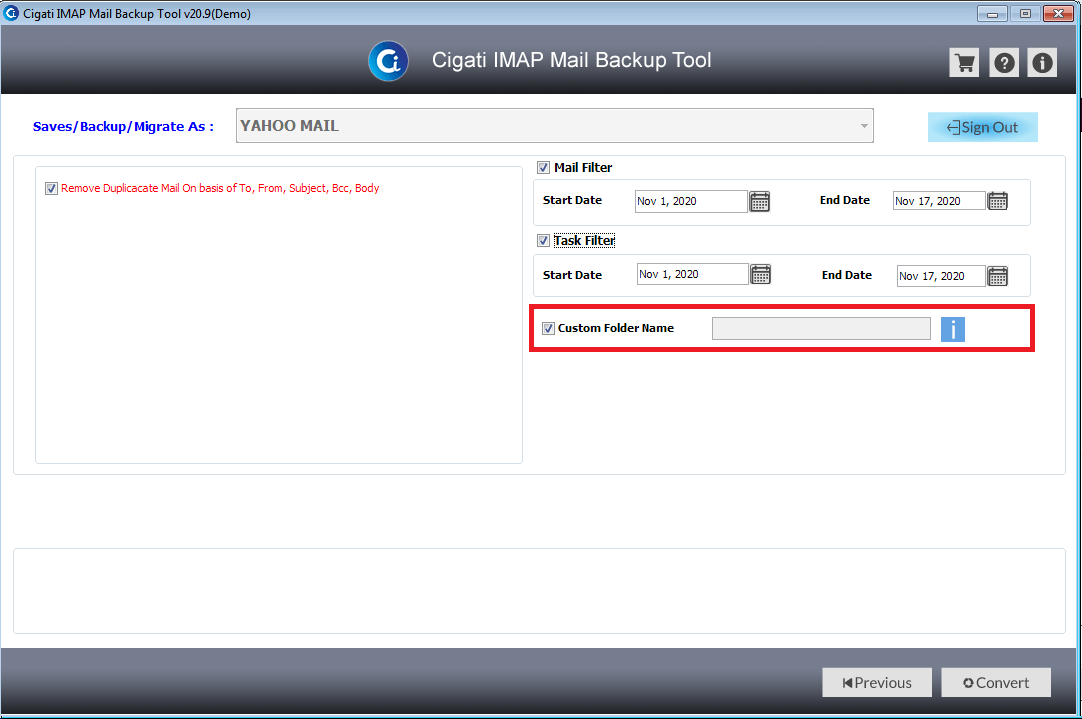Uncheck Remove Duplicate Mail checkbox
Image resolution: width=1082 pixels, height=719 pixels.
[x=51, y=188]
